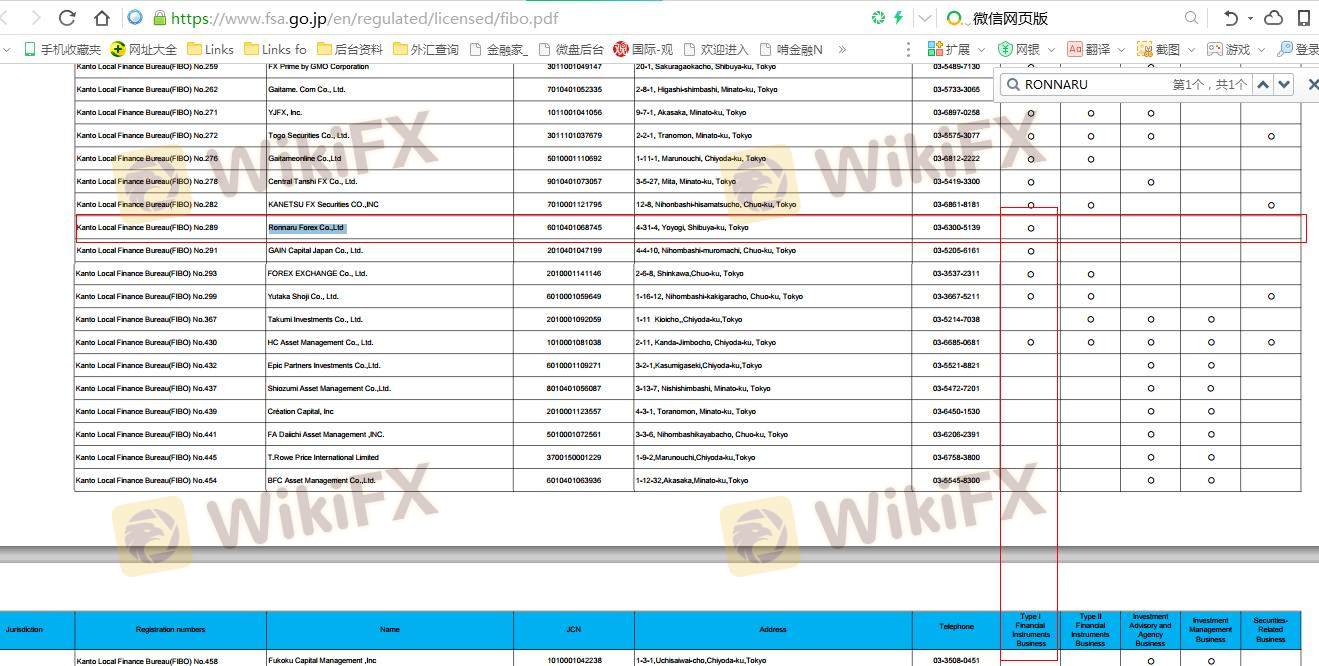Open the 网址大全 bookmark

(144, 49)
